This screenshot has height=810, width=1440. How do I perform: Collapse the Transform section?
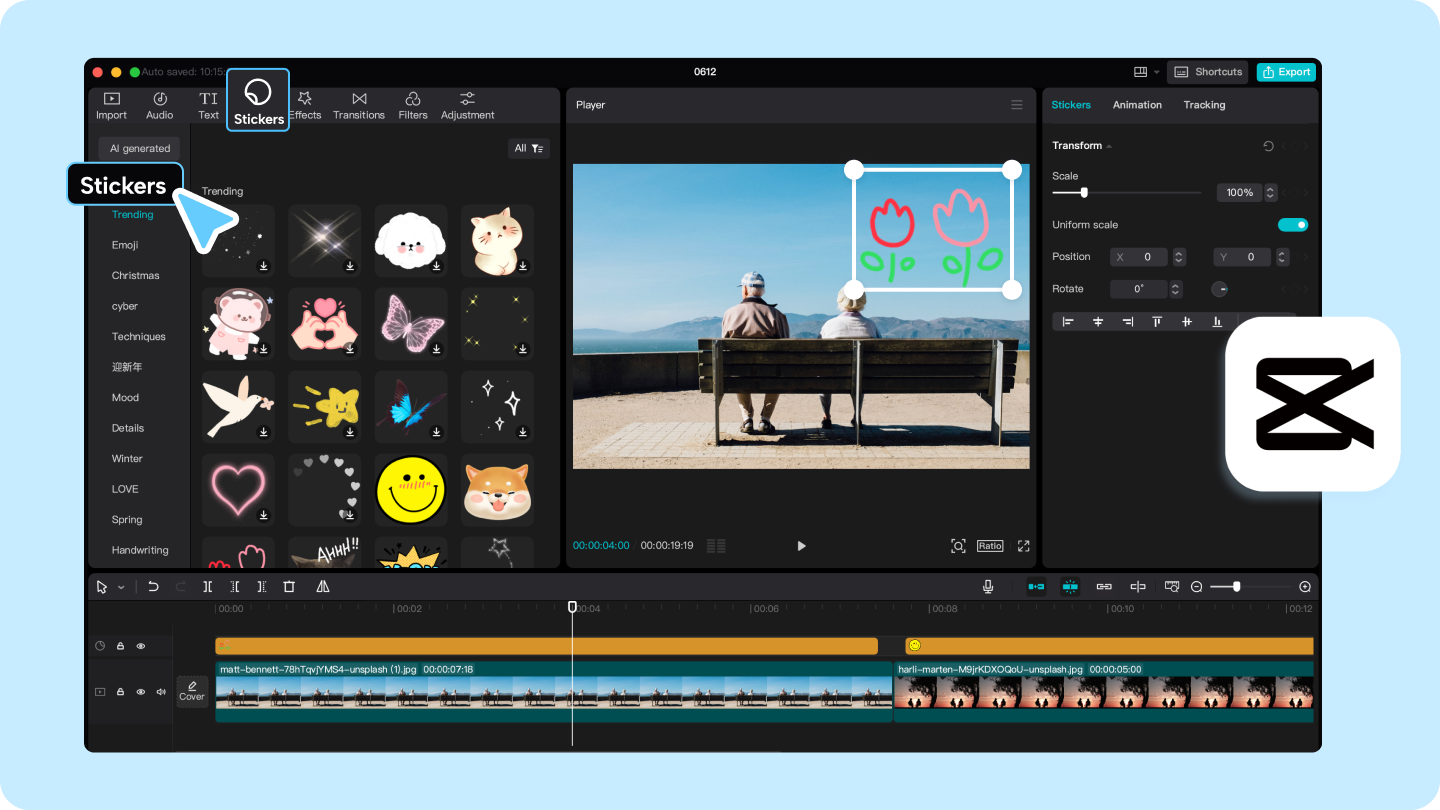coord(1108,145)
